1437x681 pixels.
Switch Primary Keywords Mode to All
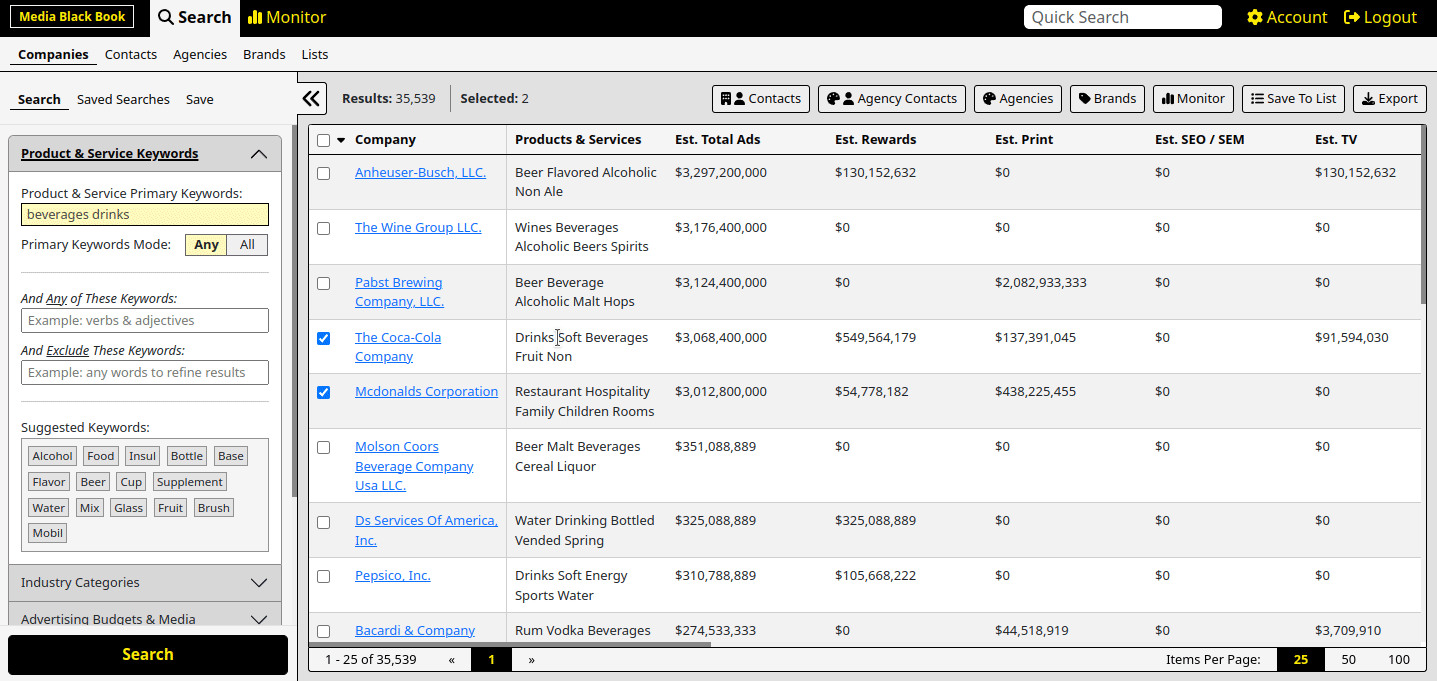tap(247, 245)
